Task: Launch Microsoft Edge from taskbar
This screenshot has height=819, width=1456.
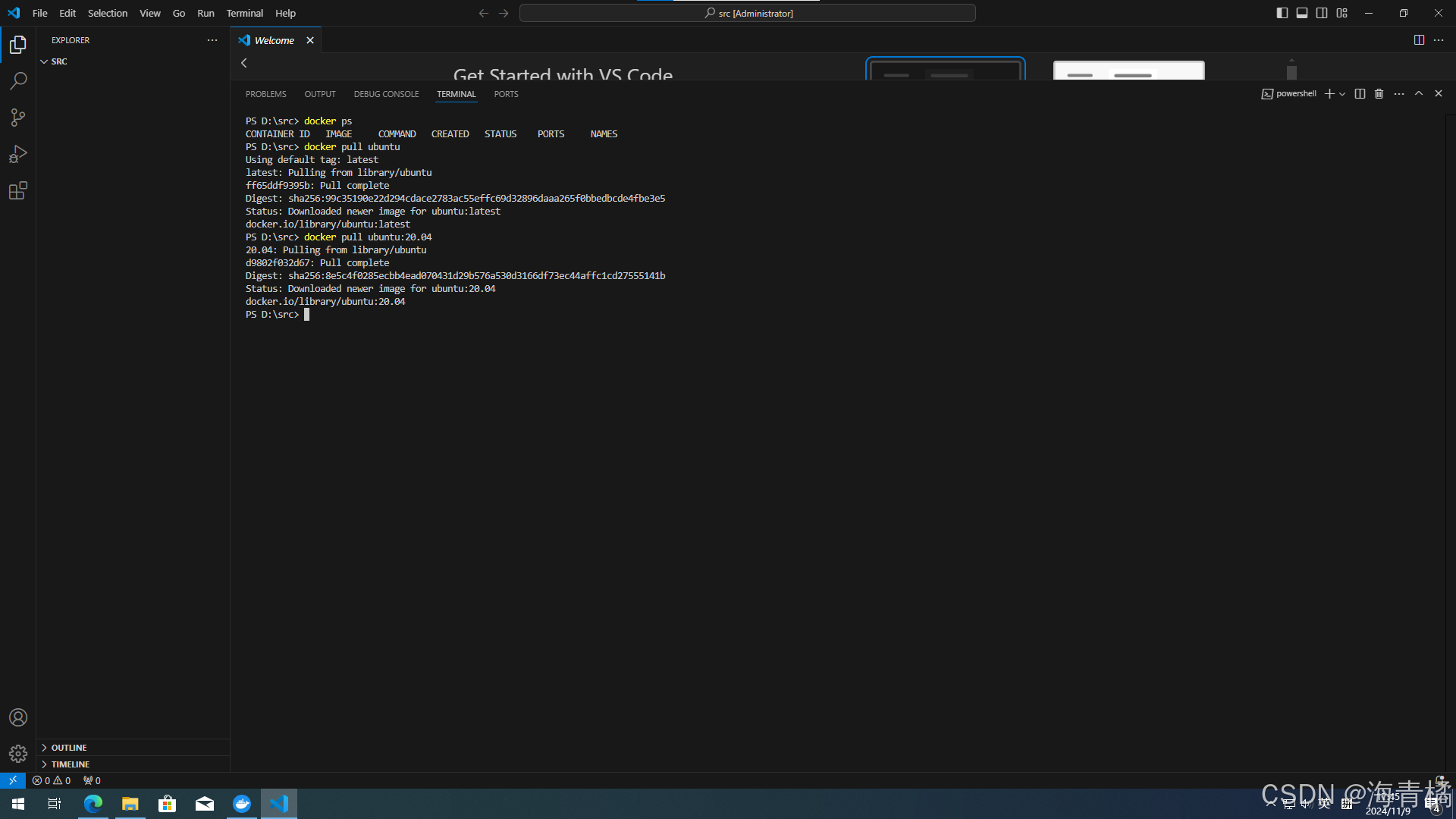Action: [x=93, y=804]
